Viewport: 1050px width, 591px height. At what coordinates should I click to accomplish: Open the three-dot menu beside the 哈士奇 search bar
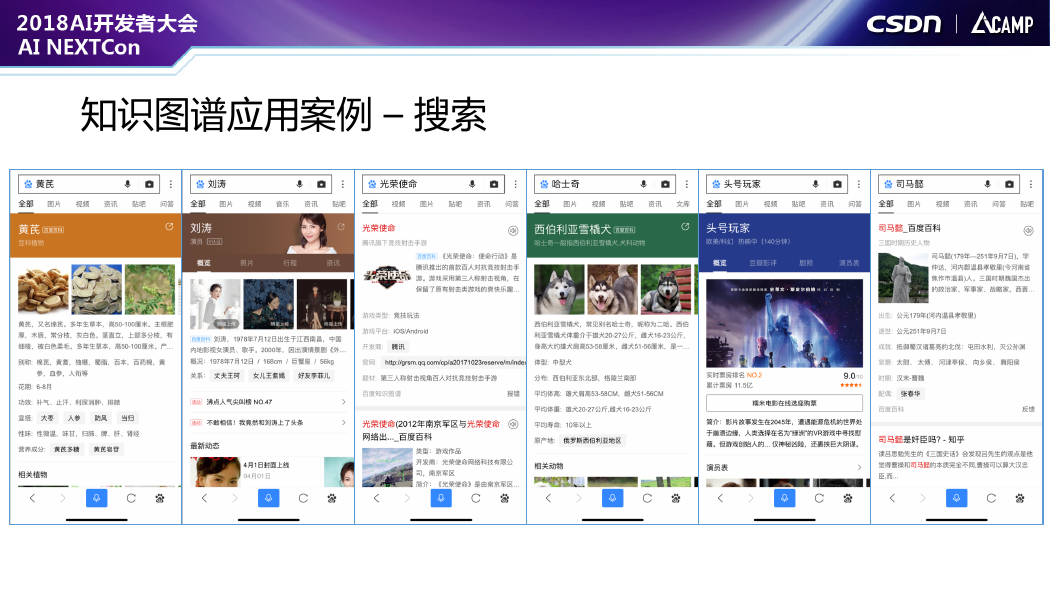[687, 184]
